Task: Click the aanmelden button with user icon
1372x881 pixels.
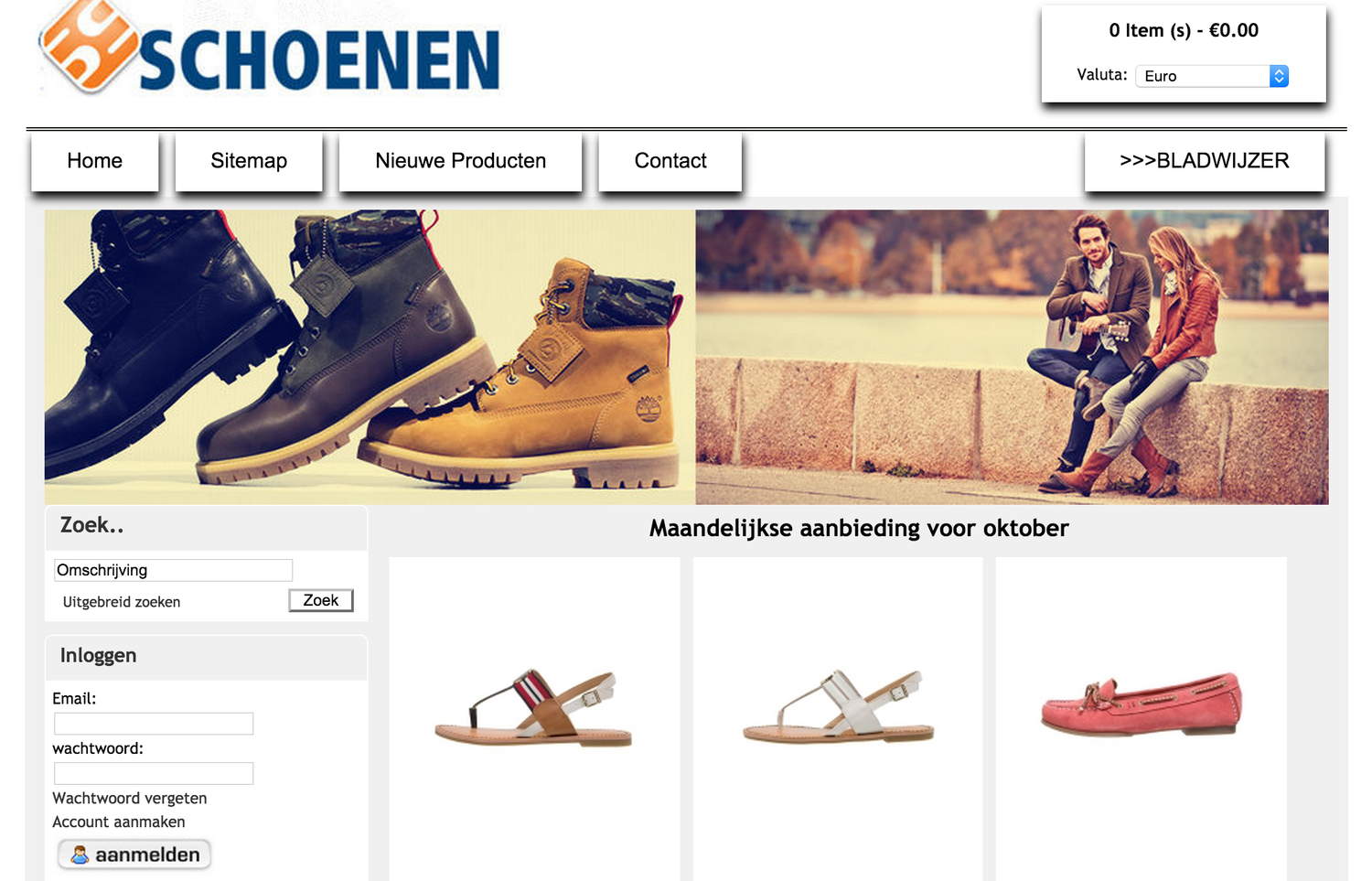Action: pyautogui.click(x=134, y=854)
